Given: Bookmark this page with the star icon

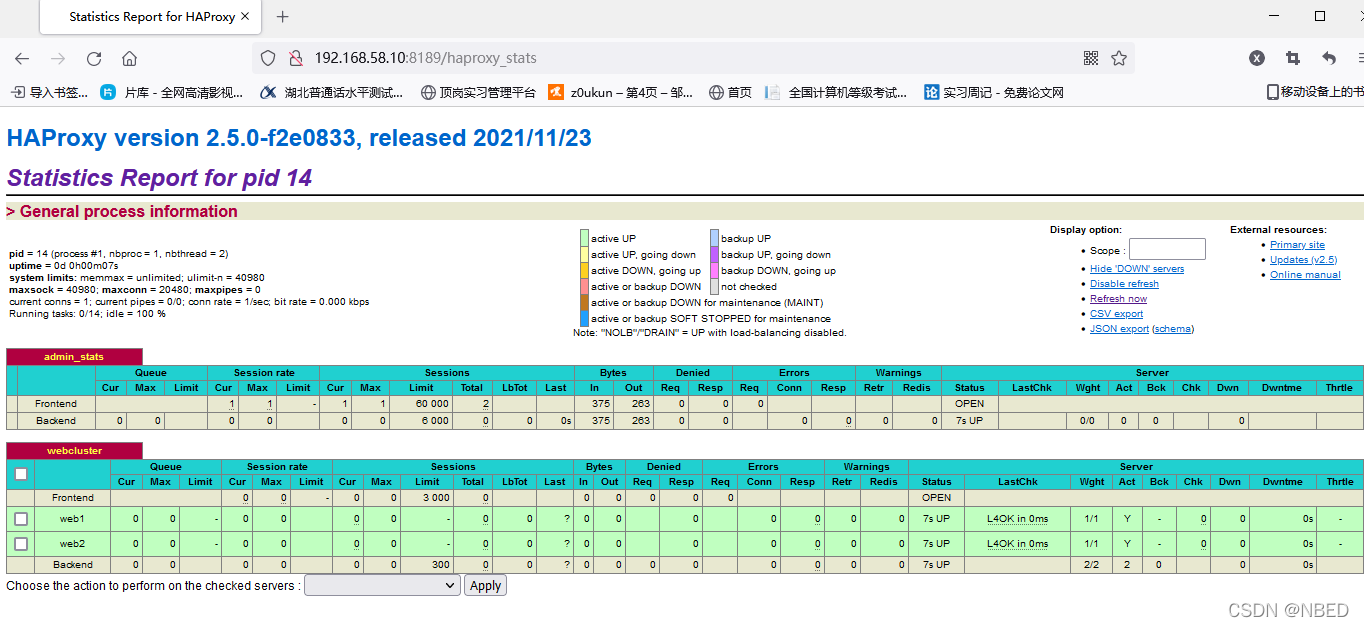Looking at the screenshot, I should point(1119,59).
